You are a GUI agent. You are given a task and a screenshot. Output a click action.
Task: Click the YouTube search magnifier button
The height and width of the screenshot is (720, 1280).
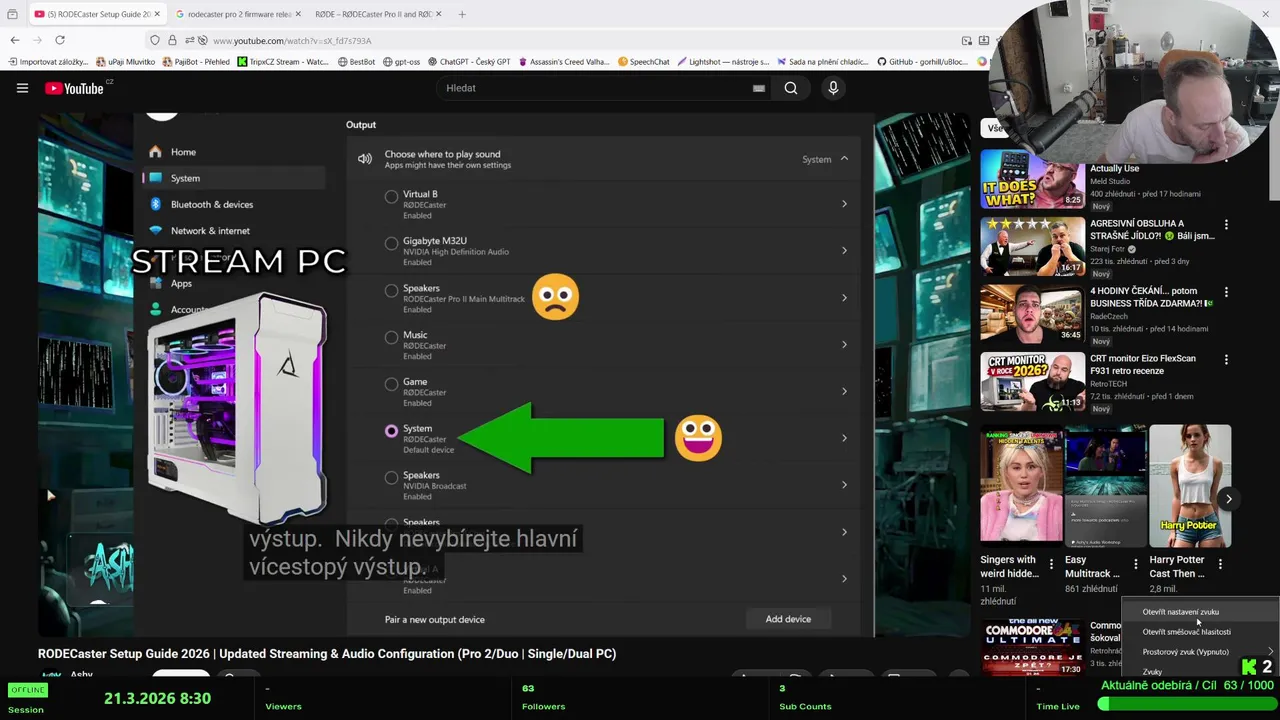pos(791,88)
